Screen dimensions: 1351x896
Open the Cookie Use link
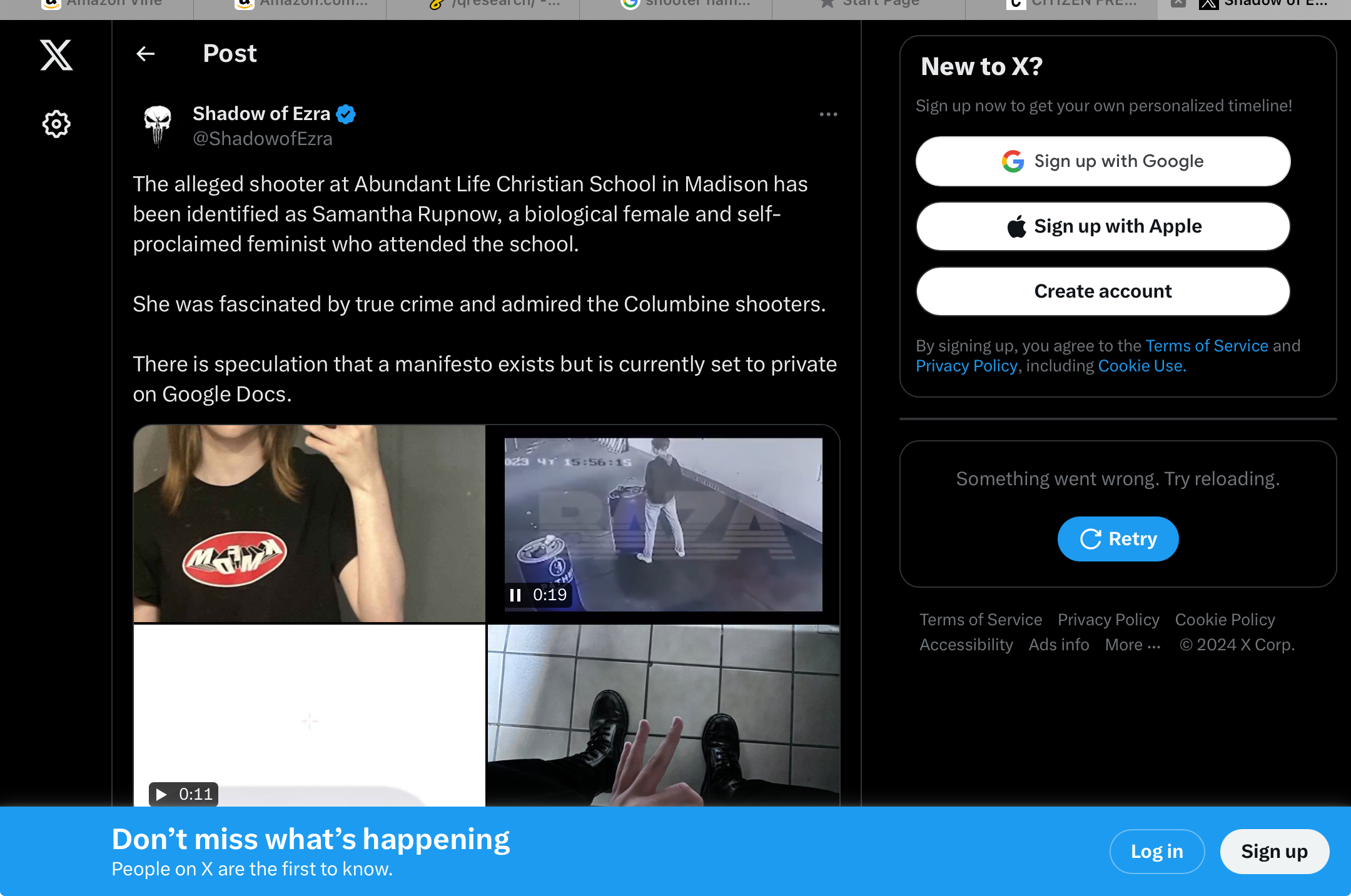click(x=1141, y=366)
